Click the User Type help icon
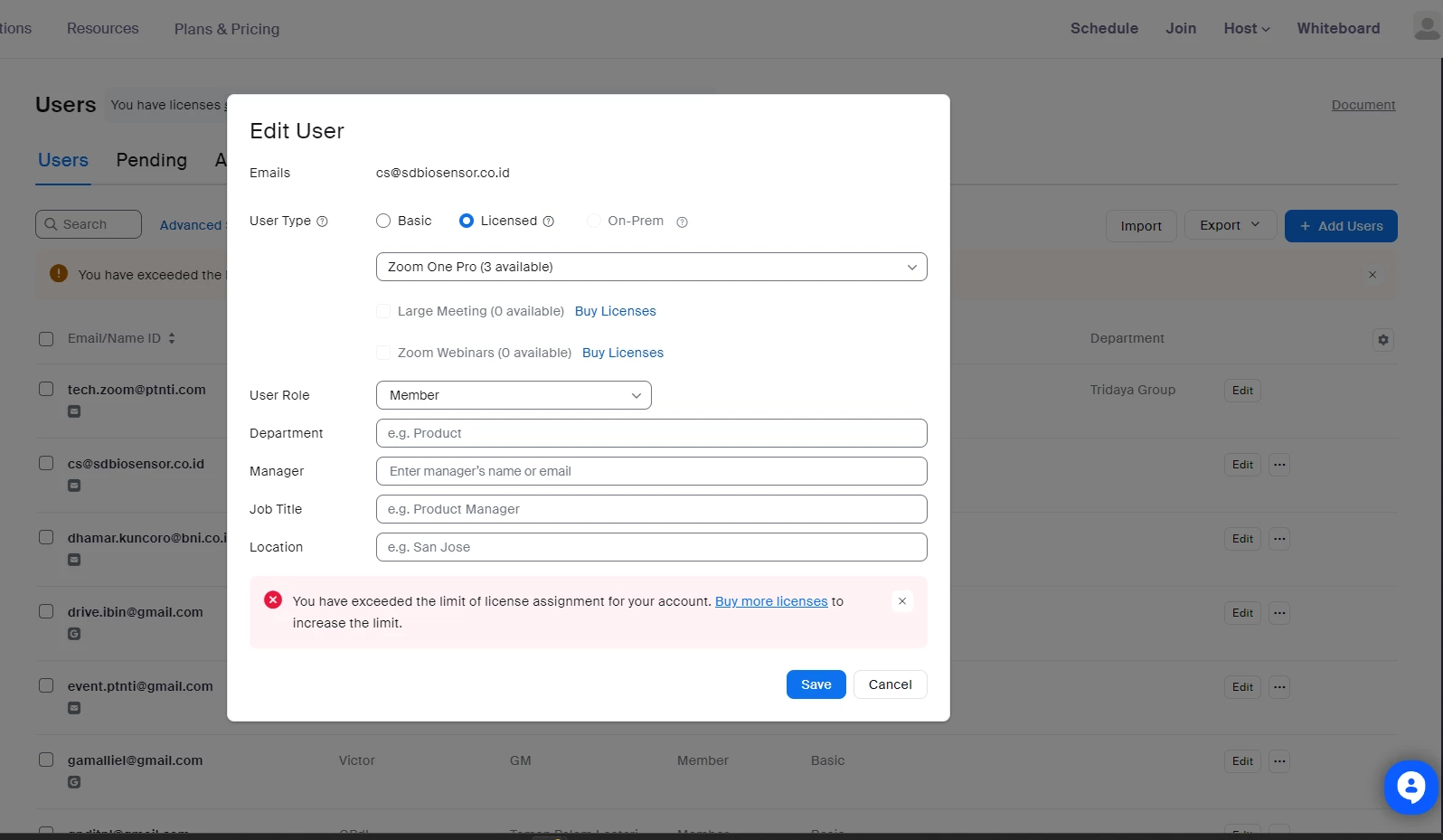Viewport: 1443px width, 840px height. pos(322,222)
